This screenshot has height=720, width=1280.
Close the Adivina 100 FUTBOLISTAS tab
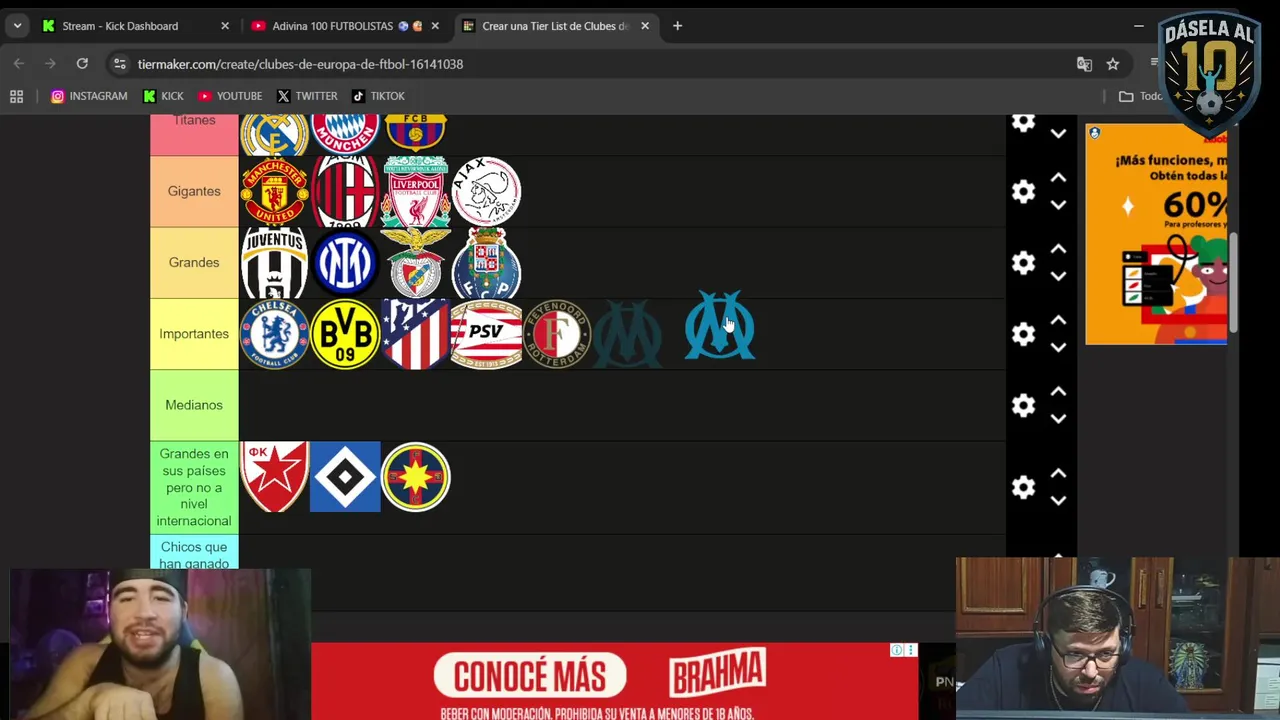point(434,26)
